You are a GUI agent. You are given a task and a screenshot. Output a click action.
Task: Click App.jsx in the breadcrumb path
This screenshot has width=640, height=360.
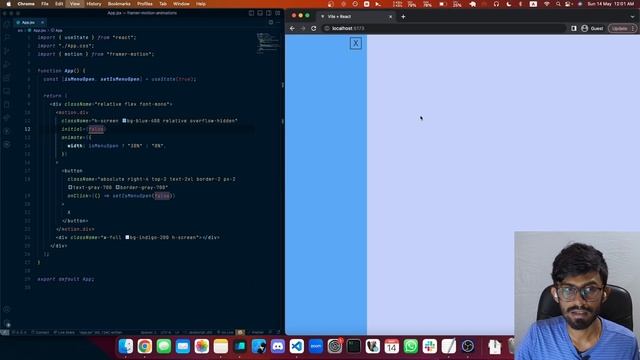pos(39,30)
